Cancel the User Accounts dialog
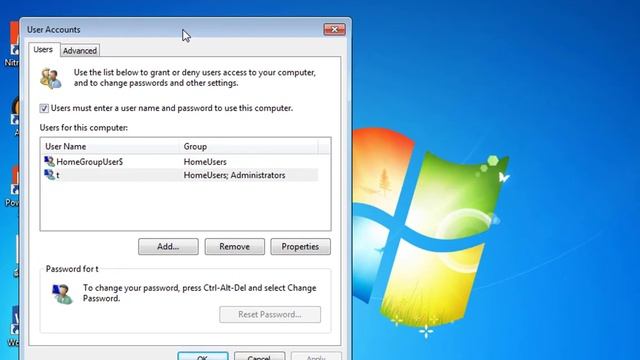The image size is (640, 360). pyautogui.click(x=260, y=356)
